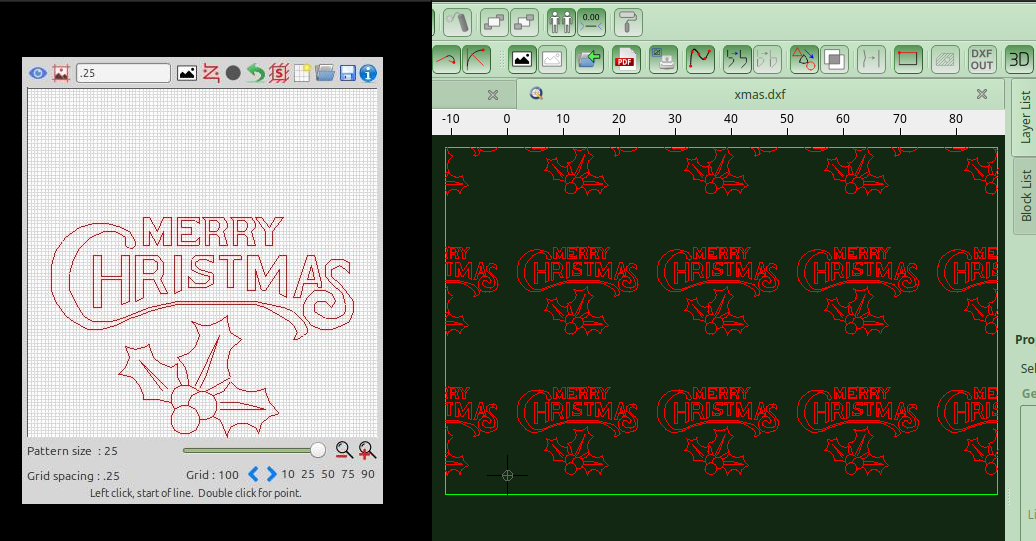Click the insert image icon in main toolbar
The width and height of the screenshot is (1036, 541).
point(522,59)
